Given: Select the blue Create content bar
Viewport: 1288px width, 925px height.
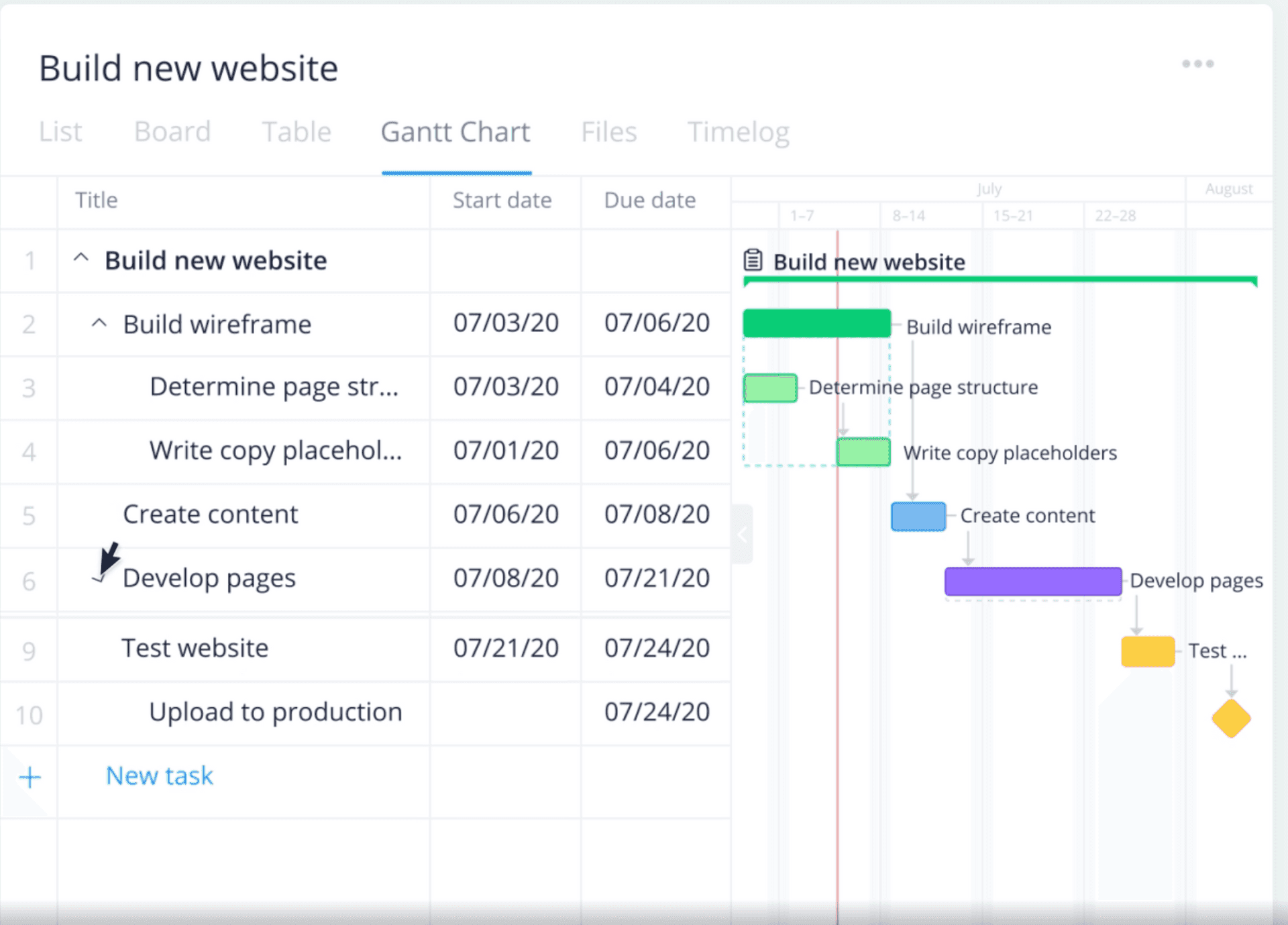Looking at the screenshot, I should tap(918, 516).
